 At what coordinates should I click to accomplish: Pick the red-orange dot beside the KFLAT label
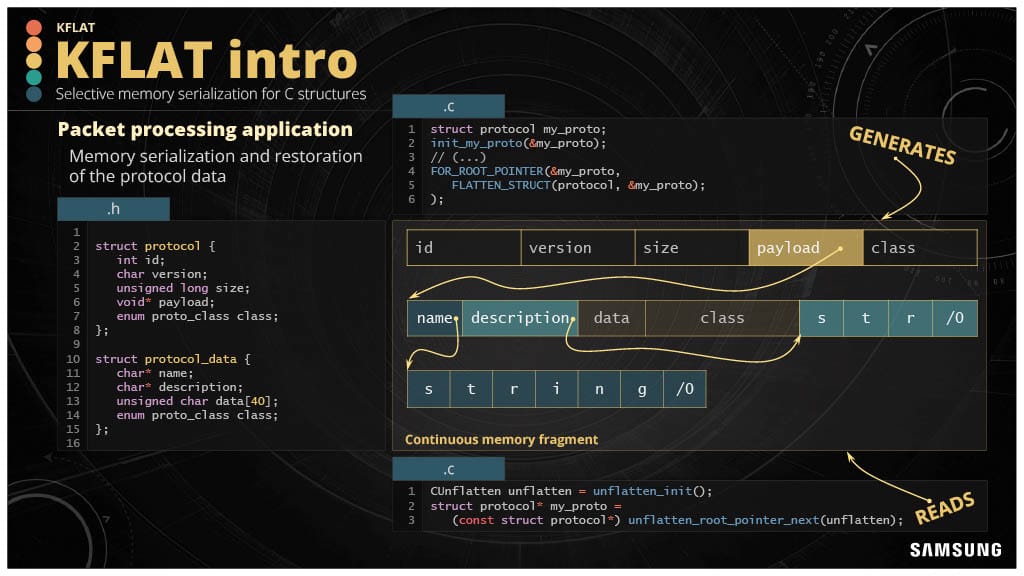pyautogui.click(x=34, y=27)
